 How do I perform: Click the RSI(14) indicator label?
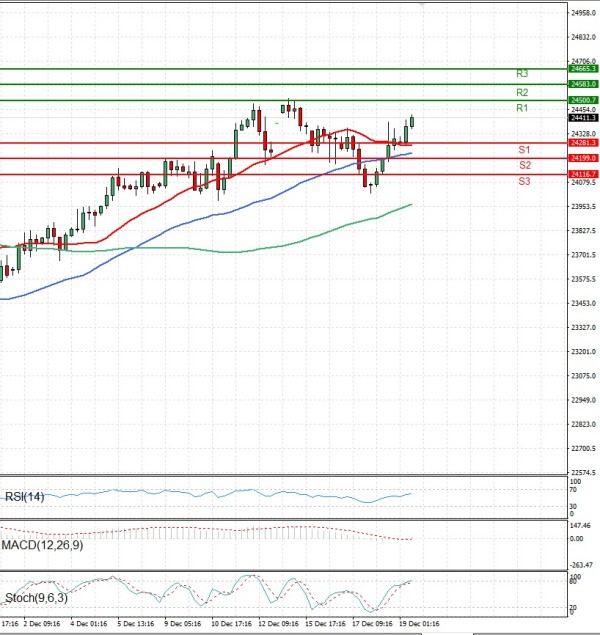[24, 497]
